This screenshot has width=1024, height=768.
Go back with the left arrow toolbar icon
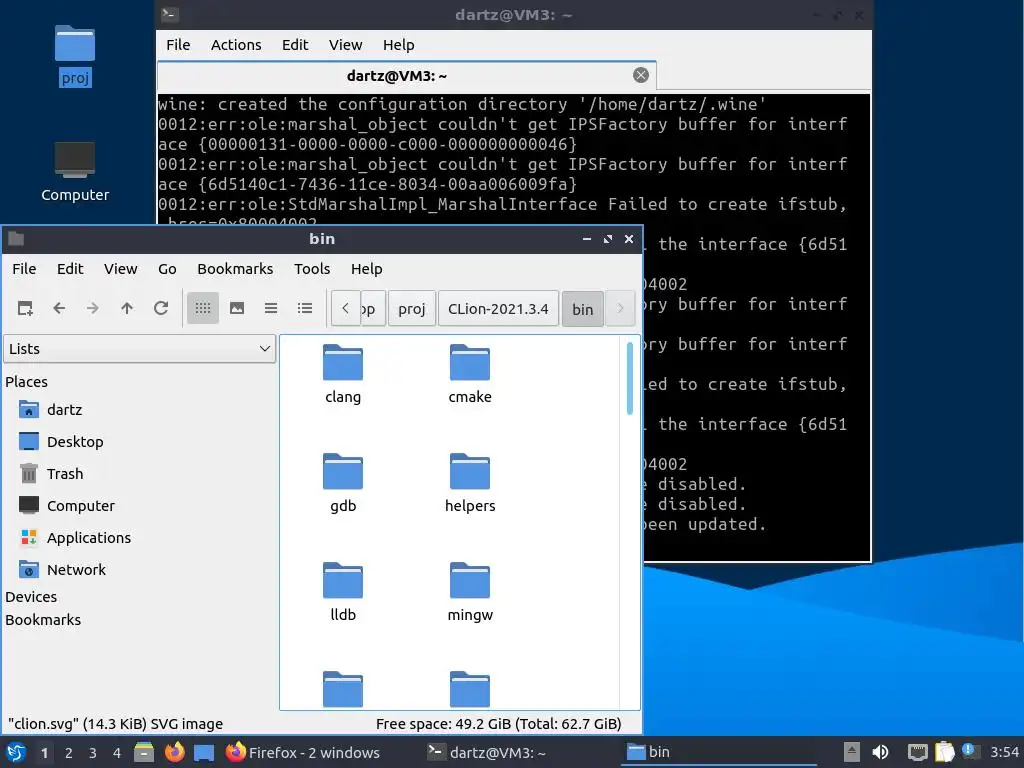click(x=59, y=308)
